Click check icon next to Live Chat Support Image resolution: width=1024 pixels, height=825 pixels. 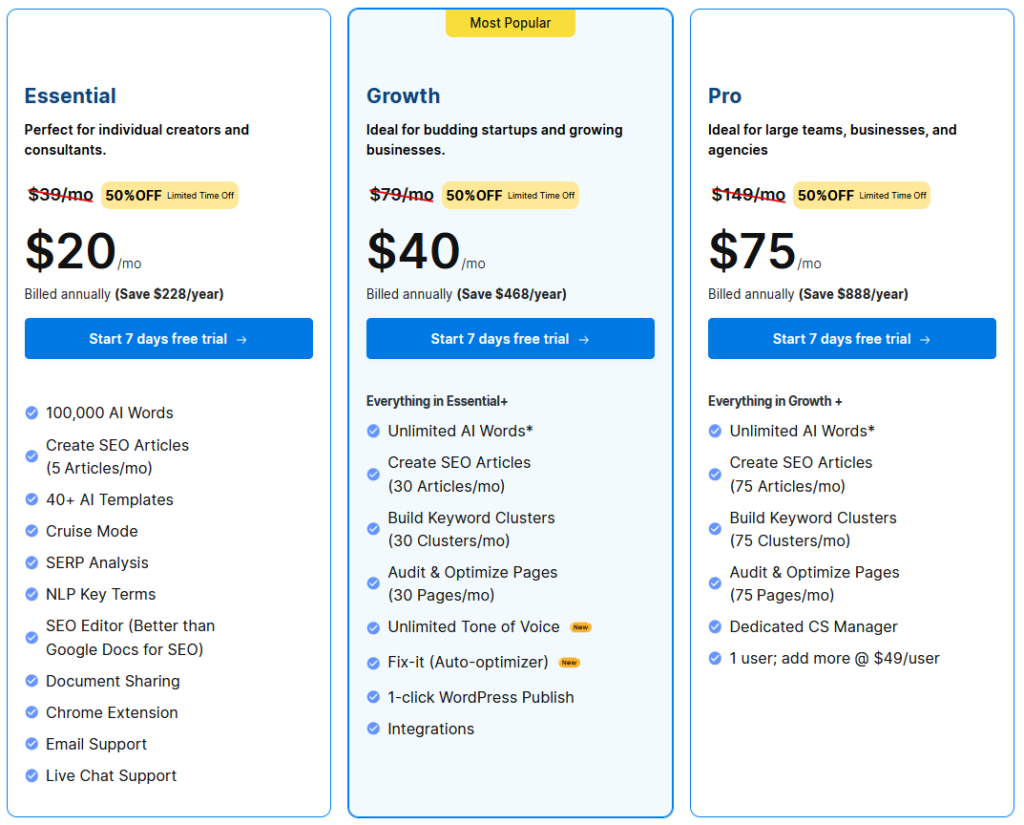coord(32,776)
